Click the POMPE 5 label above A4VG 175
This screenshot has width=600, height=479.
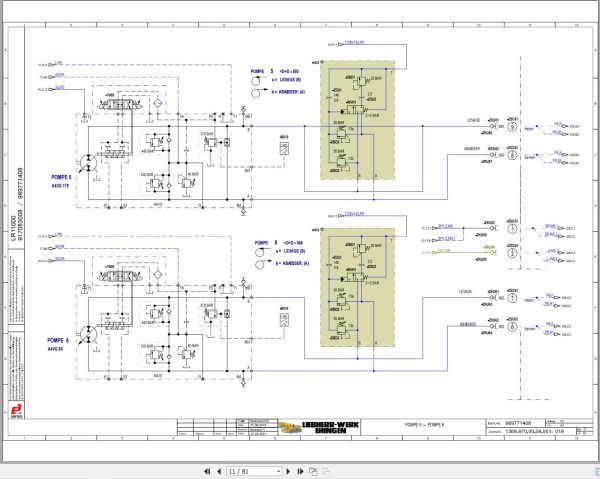click(61, 178)
